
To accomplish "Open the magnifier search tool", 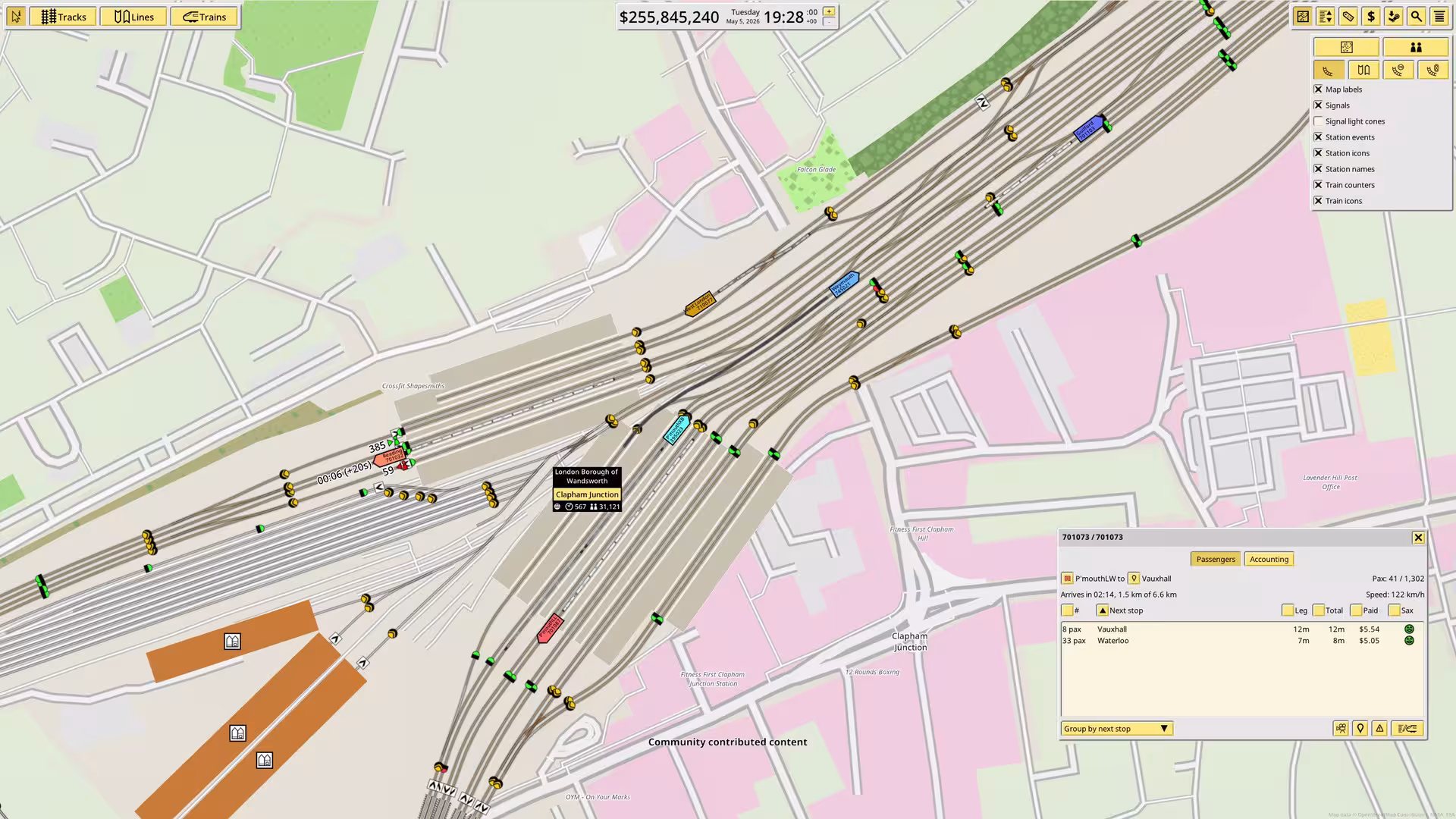I will pyautogui.click(x=1416, y=16).
